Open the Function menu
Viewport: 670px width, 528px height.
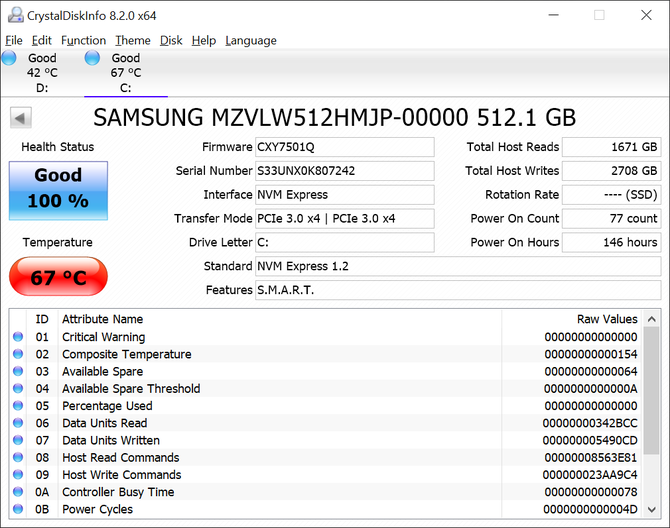pos(83,41)
